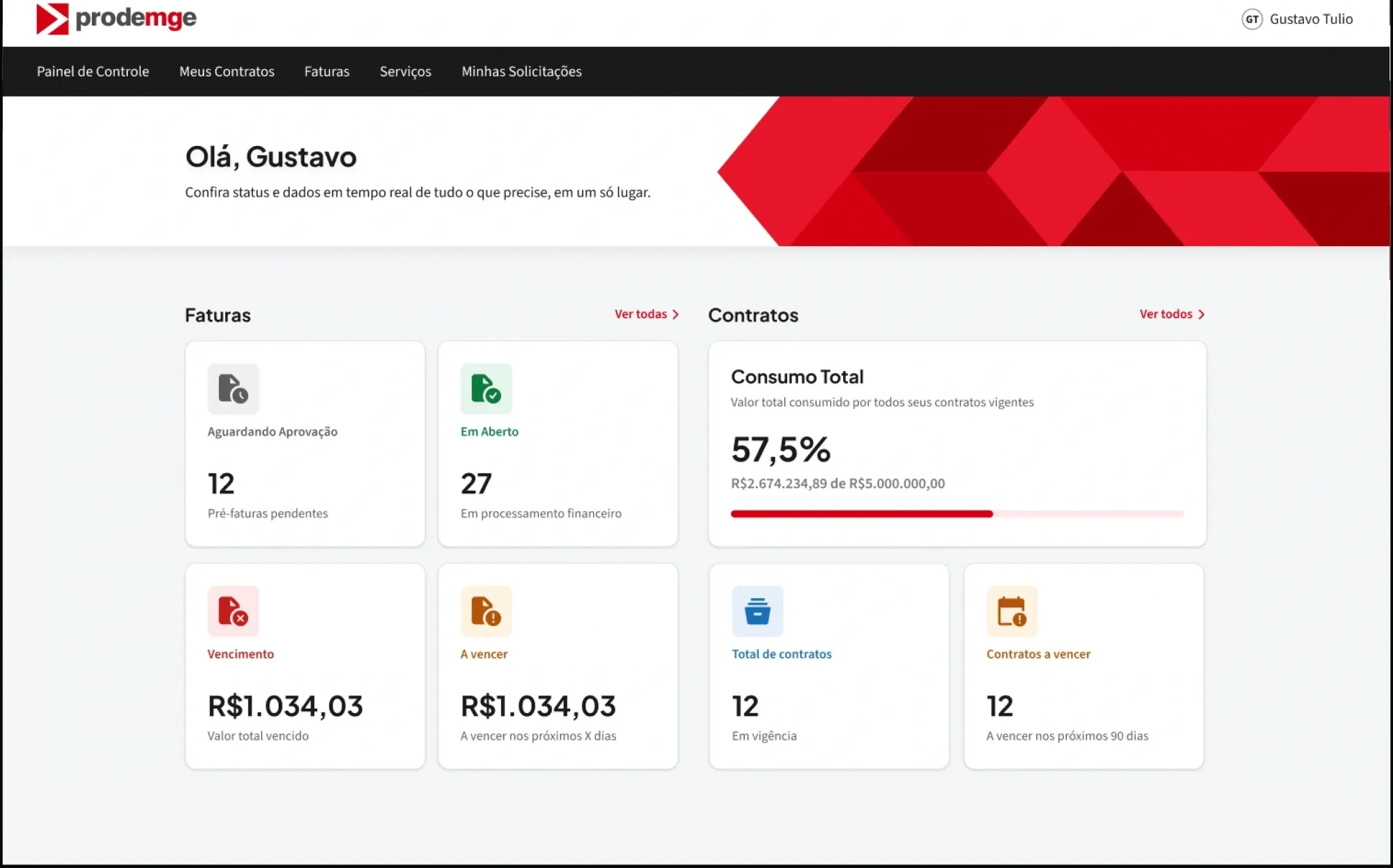
Task: Open Minhas Solicitações
Action: 521,72
